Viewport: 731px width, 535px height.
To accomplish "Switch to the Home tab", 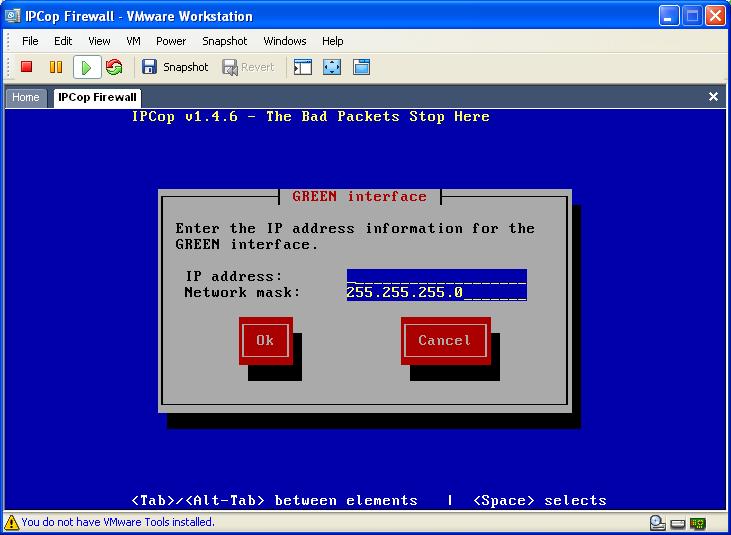I will pos(26,97).
